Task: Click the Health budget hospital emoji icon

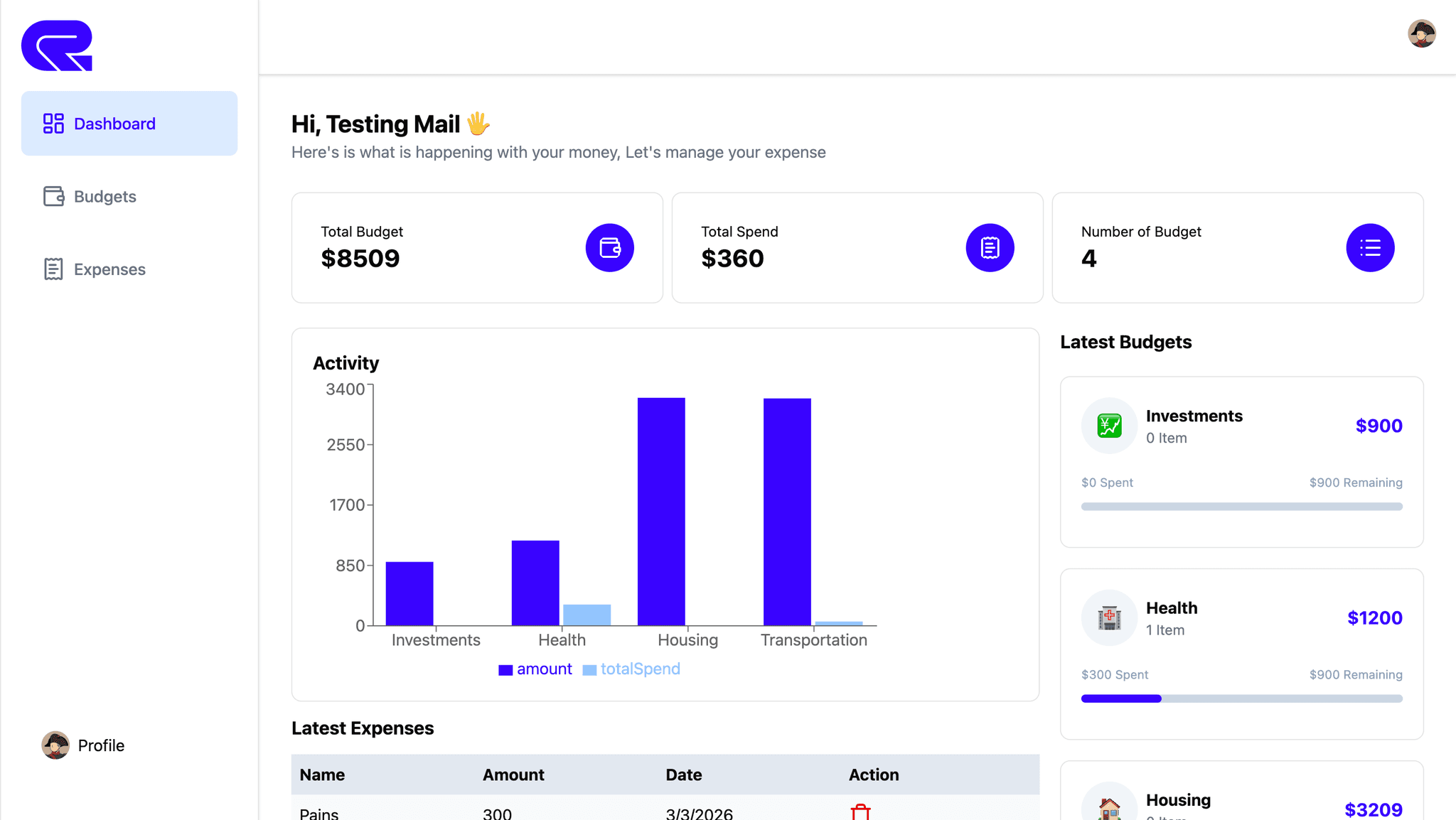Action: click(x=1109, y=617)
